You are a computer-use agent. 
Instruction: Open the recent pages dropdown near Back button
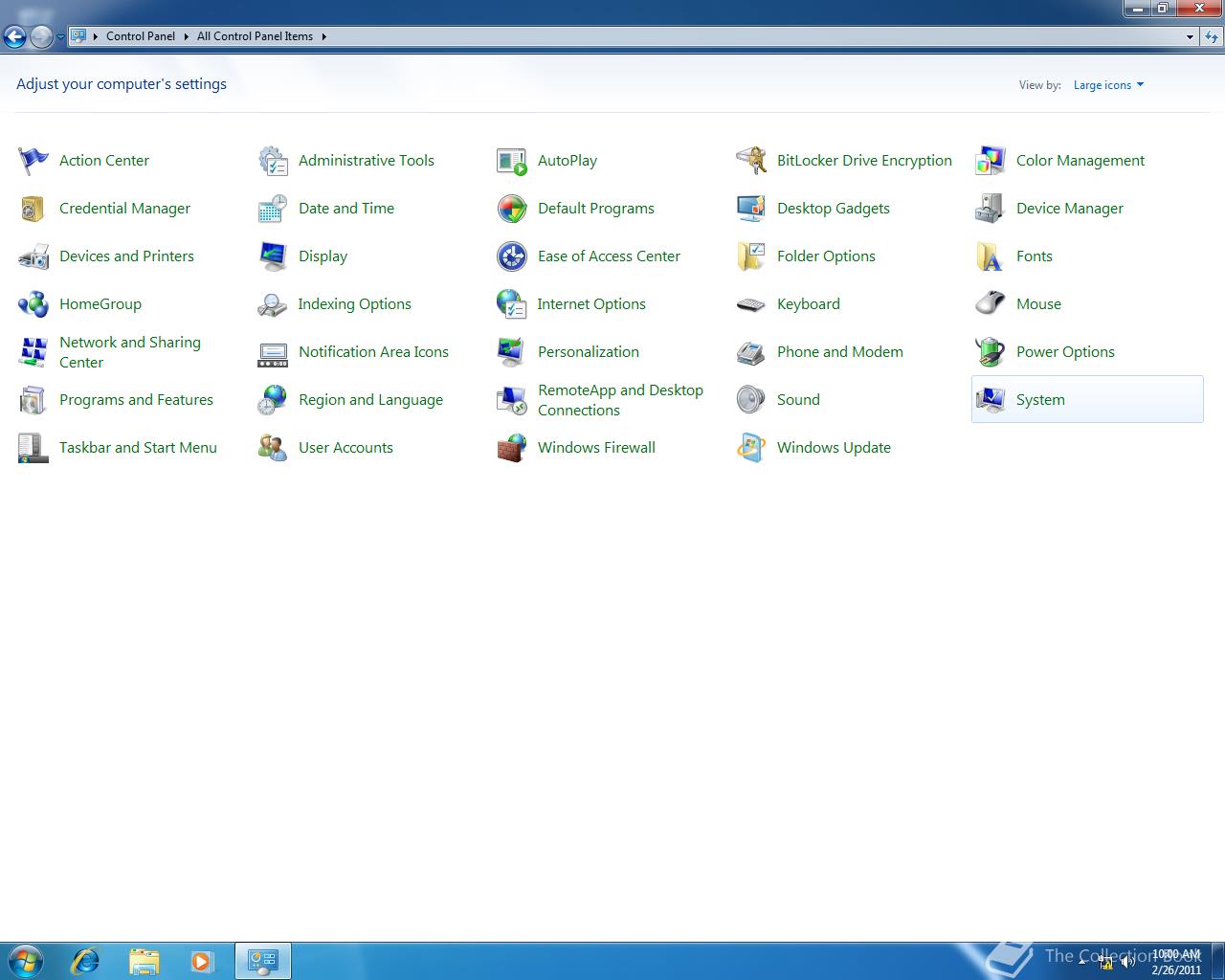[x=60, y=37]
